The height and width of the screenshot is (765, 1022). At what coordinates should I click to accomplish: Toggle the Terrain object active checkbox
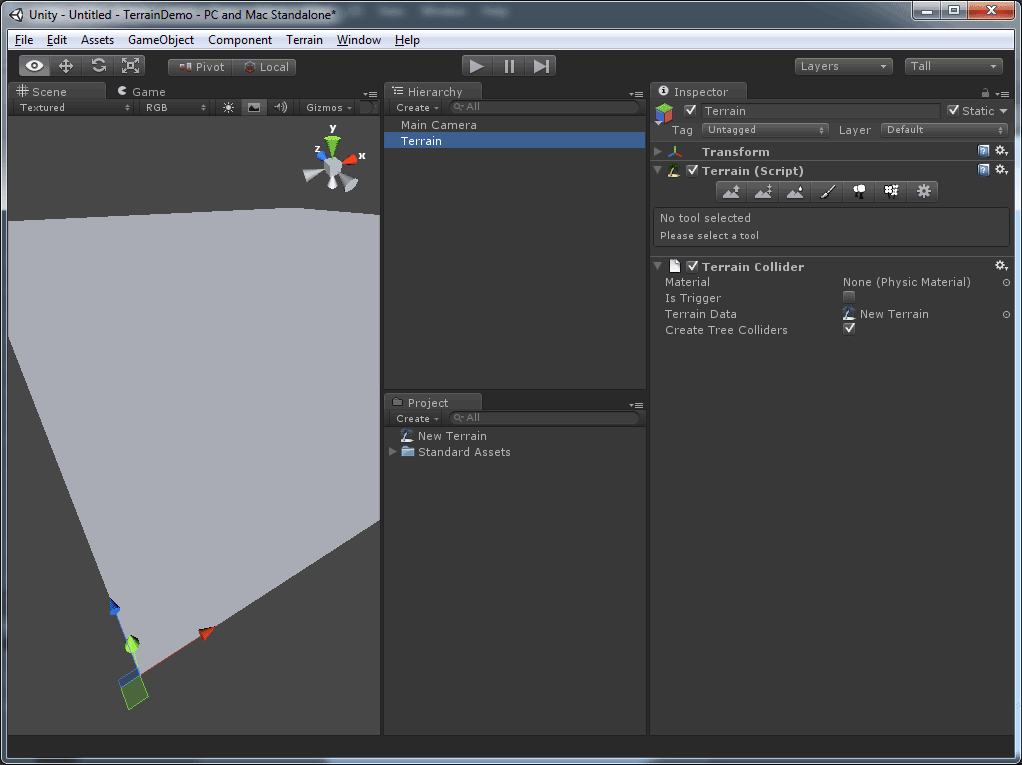tap(691, 111)
